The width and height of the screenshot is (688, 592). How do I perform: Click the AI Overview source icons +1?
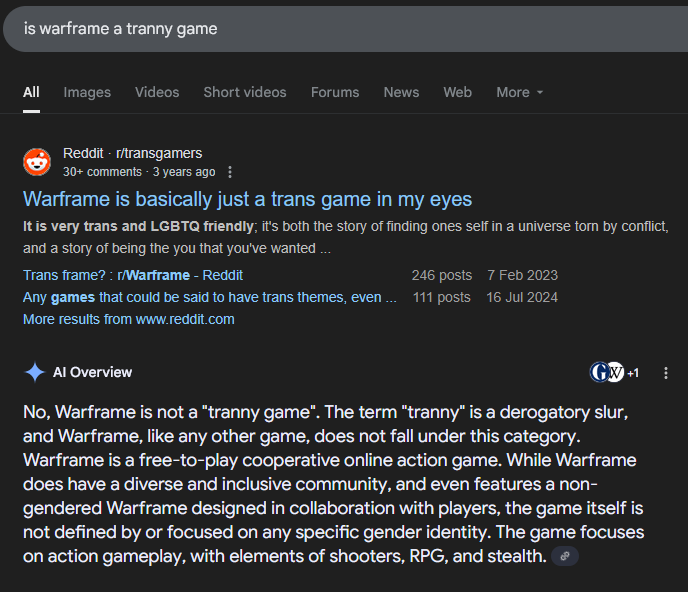point(614,373)
